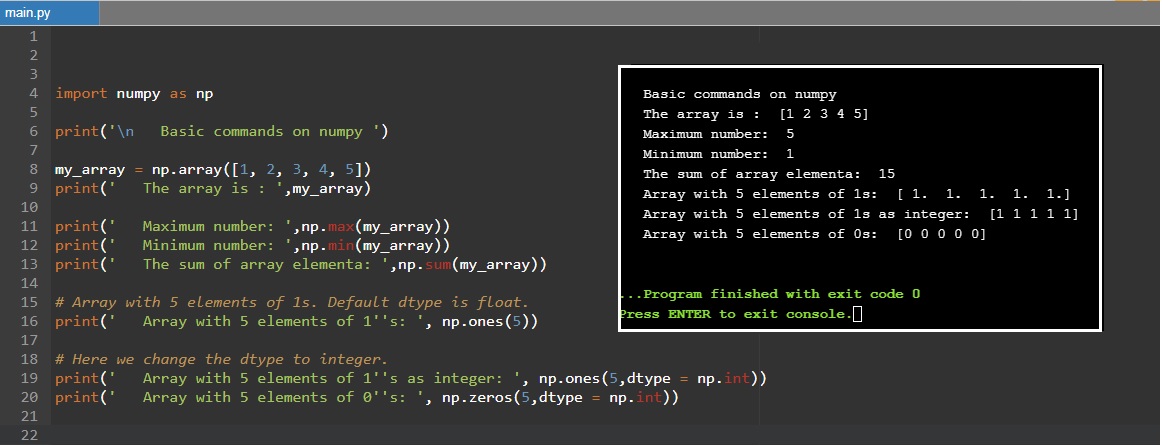
Task: Click console line 'elements of 1s as integer'
Action: pos(860,214)
